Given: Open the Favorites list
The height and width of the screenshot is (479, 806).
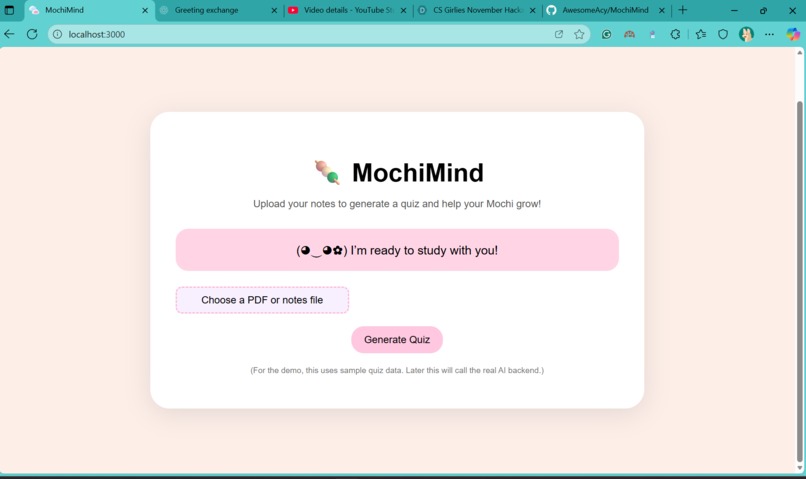Looking at the screenshot, I should pyautogui.click(x=701, y=34).
